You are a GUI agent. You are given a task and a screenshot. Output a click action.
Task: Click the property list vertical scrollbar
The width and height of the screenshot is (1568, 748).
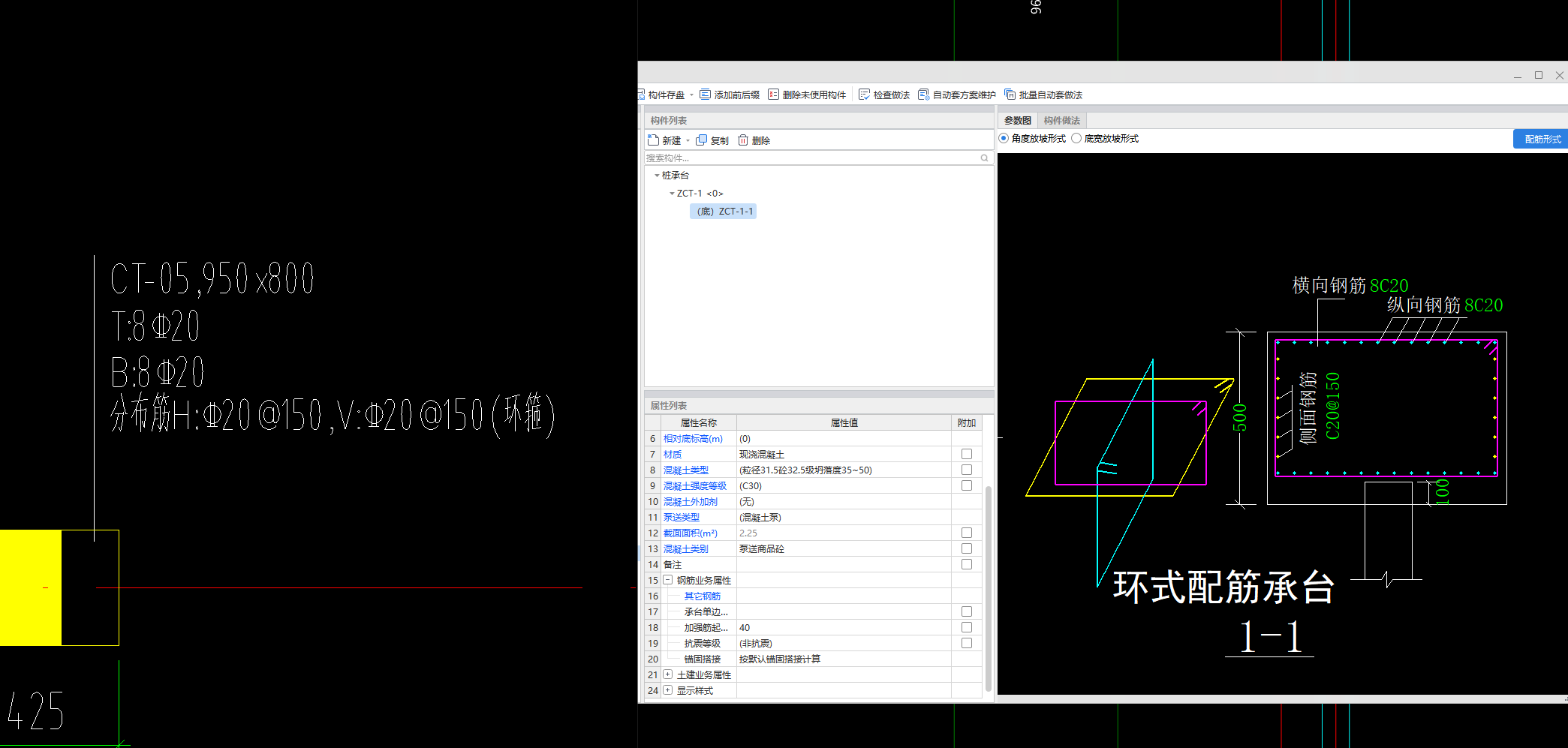tap(989, 589)
